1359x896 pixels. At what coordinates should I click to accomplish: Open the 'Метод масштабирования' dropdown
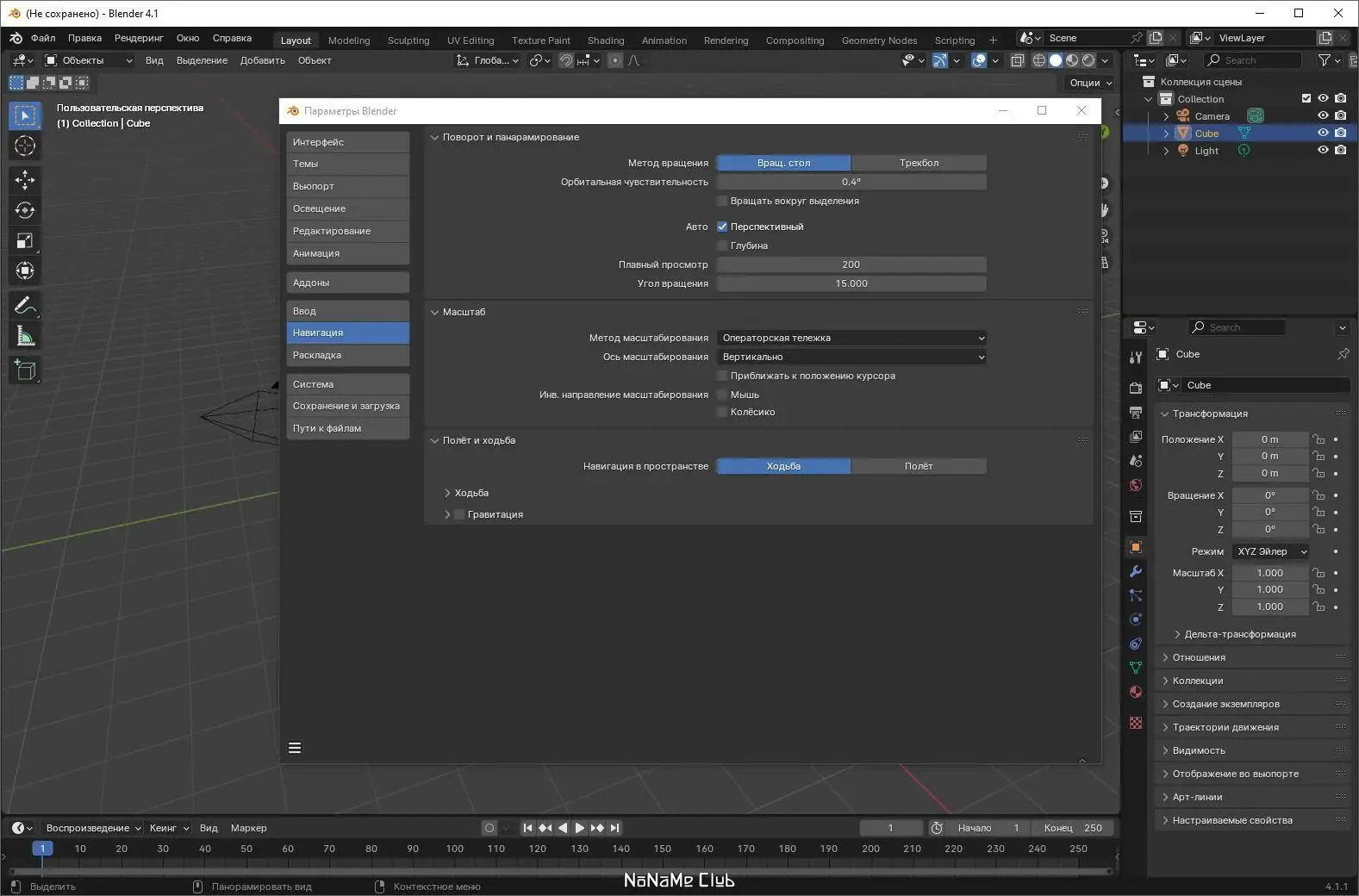click(x=851, y=338)
